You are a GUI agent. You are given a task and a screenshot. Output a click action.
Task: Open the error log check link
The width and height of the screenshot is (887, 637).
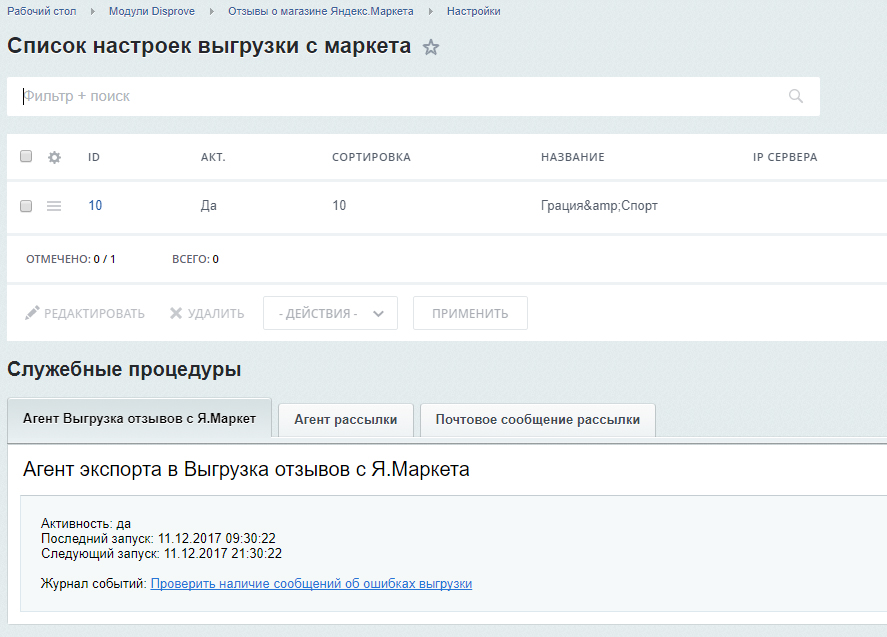(x=311, y=583)
